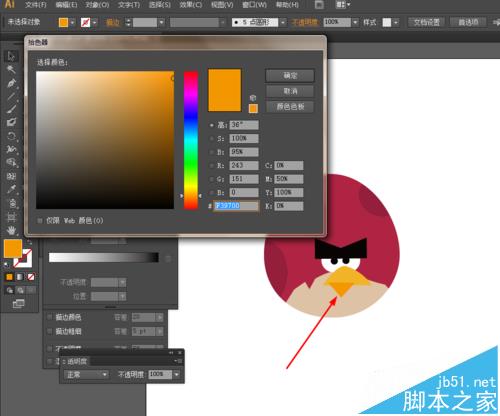Click the orange 描边 stroke link

(x=113, y=23)
